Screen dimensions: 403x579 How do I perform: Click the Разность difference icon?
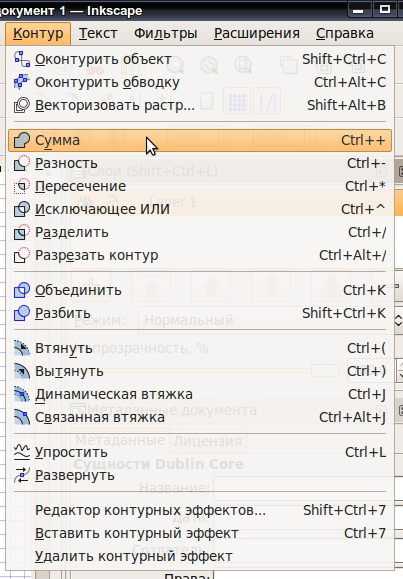click(x=21, y=163)
